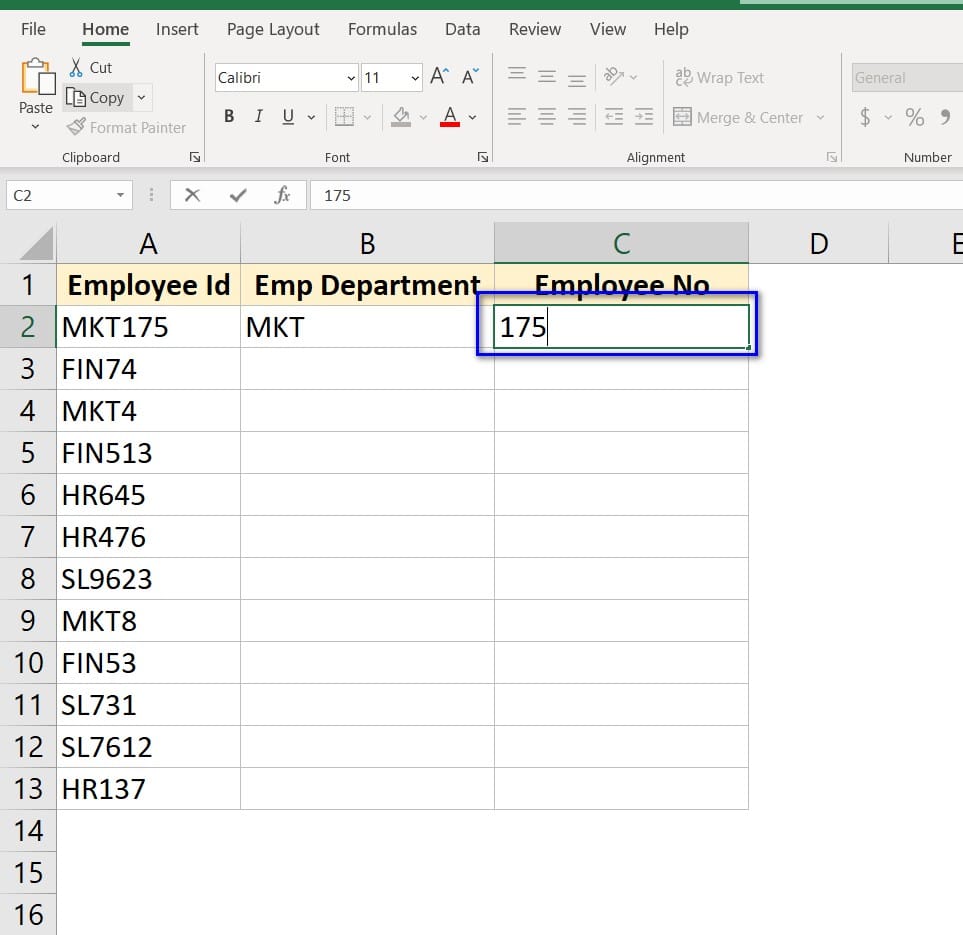Toggle Italic formatting
The width and height of the screenshot is (963, 935).
(x=258, y=117)
